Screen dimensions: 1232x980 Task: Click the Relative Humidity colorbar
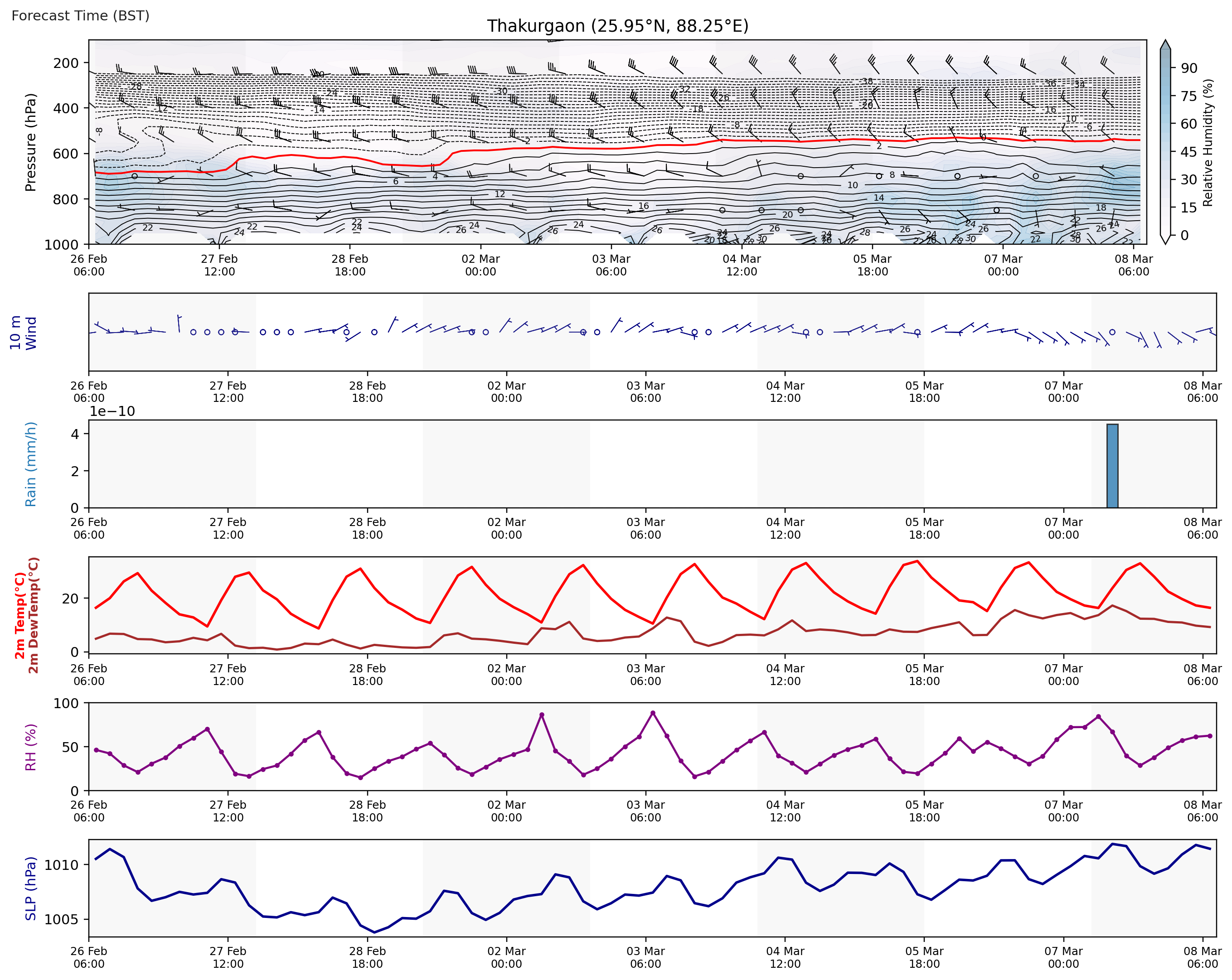click(1166, 143)
